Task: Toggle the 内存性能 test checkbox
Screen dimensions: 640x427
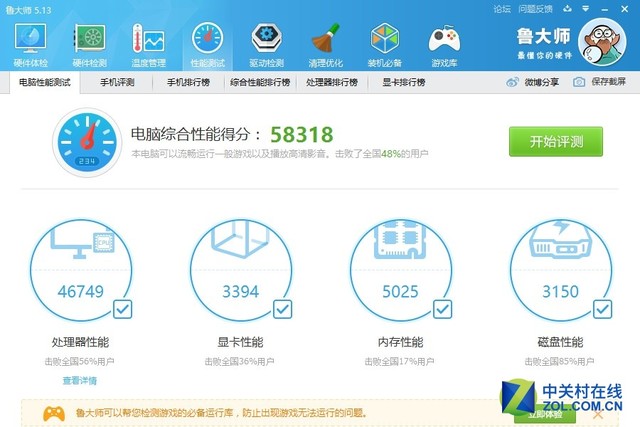Action: 444,309
